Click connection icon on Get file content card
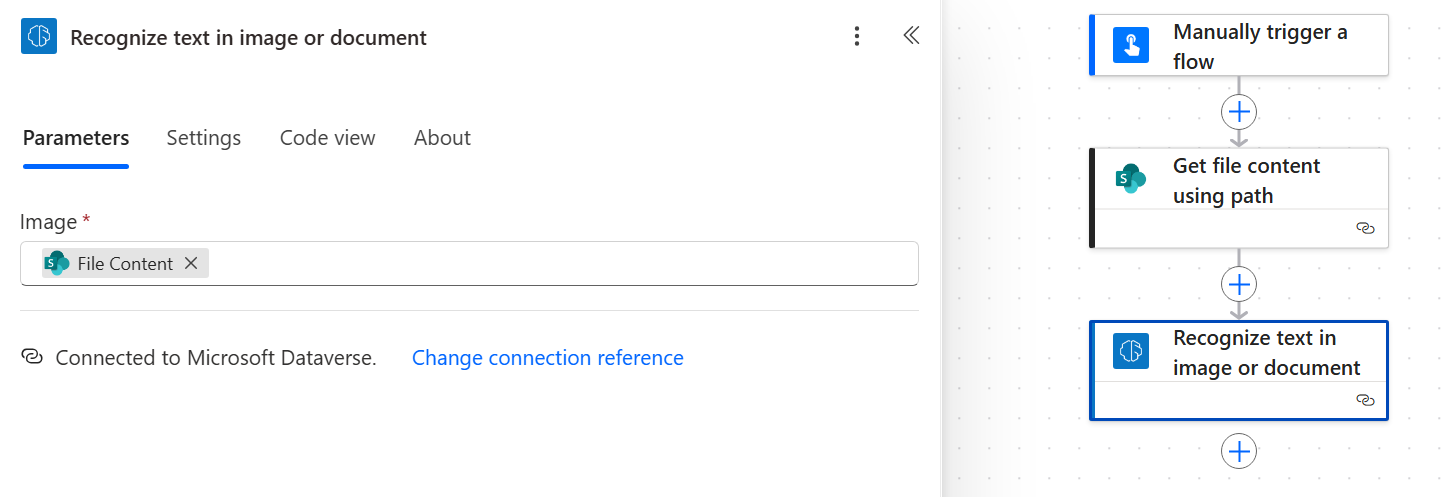 point(1365,229)
